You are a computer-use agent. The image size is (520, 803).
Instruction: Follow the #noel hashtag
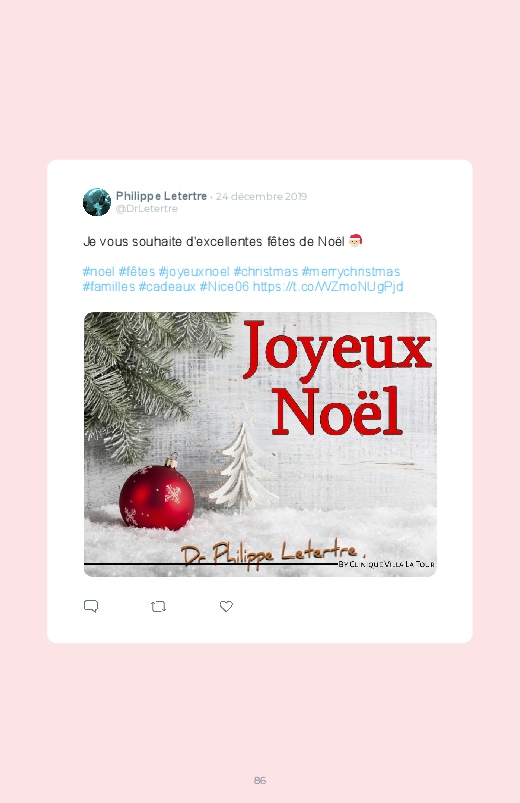pyautogui.click(x=99, y=271)
